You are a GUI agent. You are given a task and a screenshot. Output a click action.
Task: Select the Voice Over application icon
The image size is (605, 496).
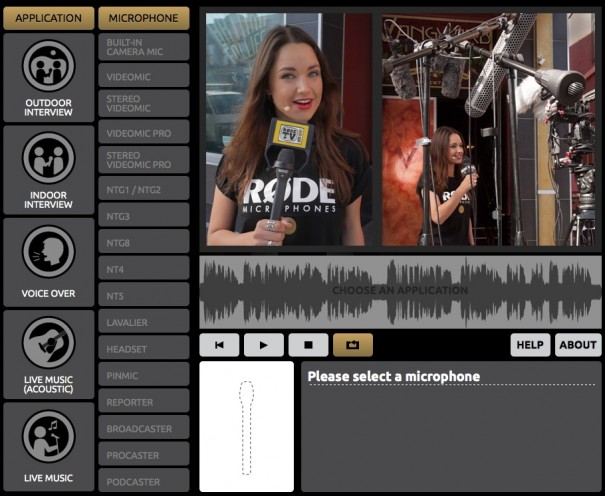[x=49, y=262]
